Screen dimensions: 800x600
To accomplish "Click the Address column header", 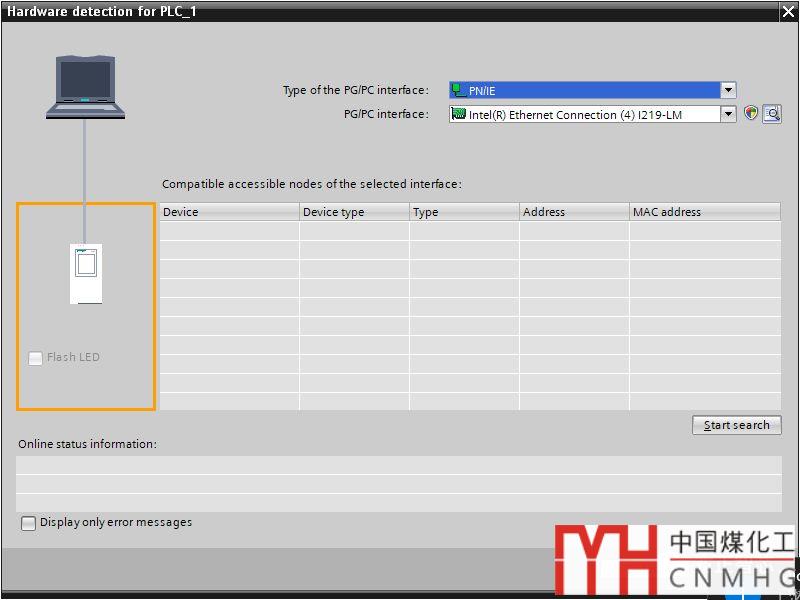I will tap(574, 212).
